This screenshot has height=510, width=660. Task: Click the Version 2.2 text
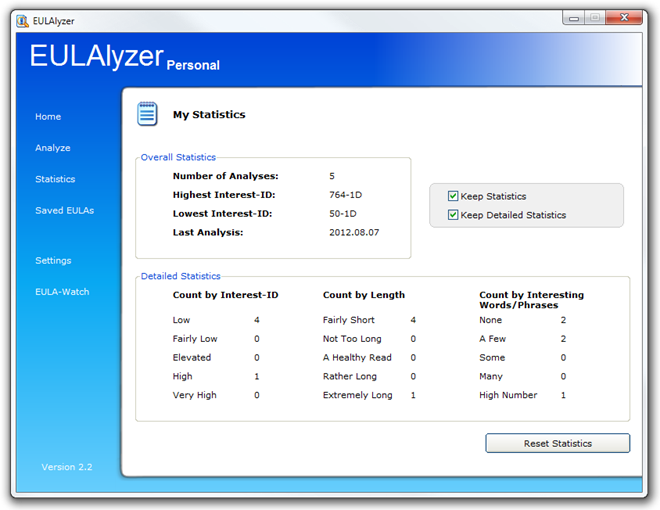click(67, 467)
